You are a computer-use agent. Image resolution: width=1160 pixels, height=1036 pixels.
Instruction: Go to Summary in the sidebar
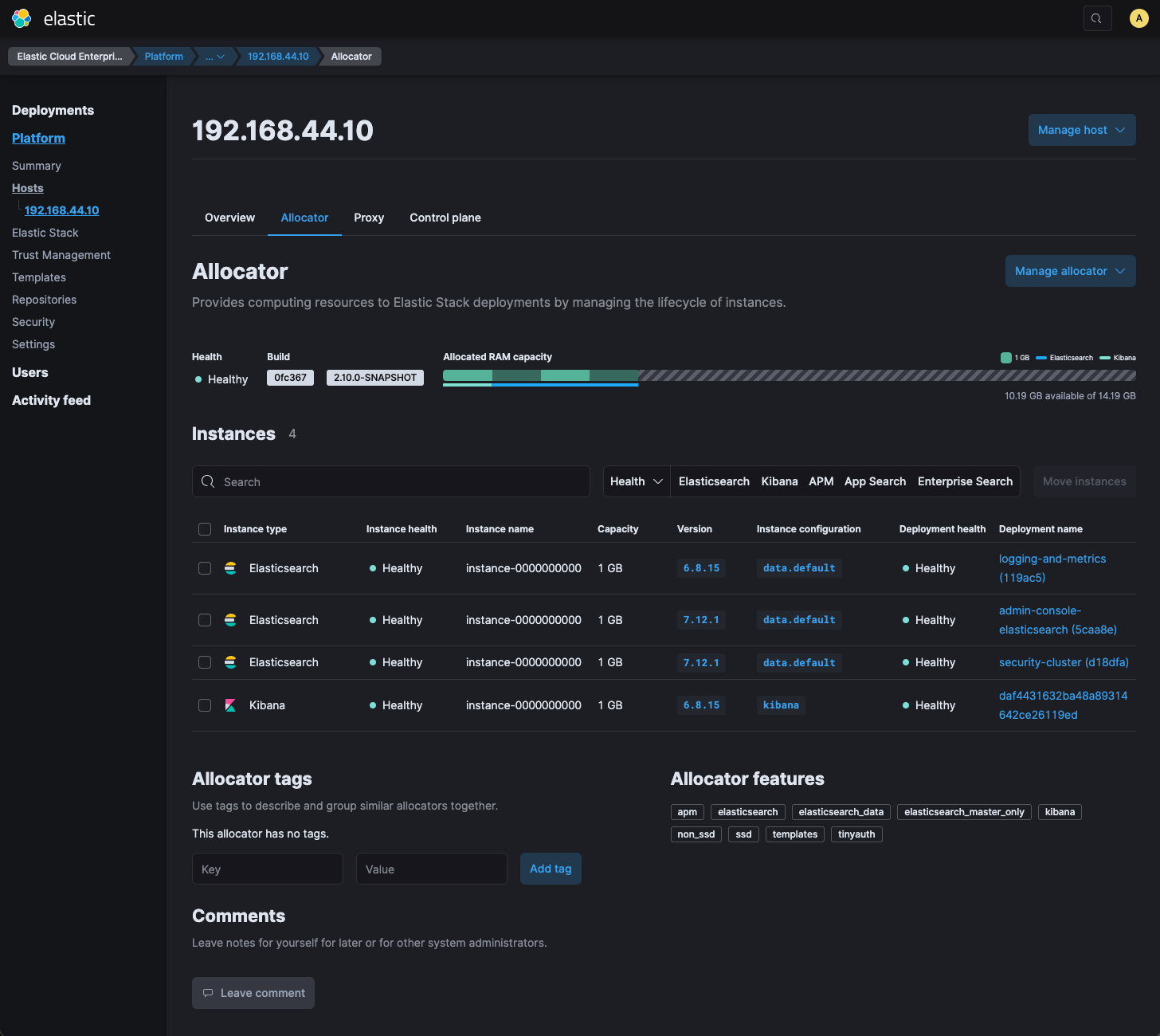37,166
